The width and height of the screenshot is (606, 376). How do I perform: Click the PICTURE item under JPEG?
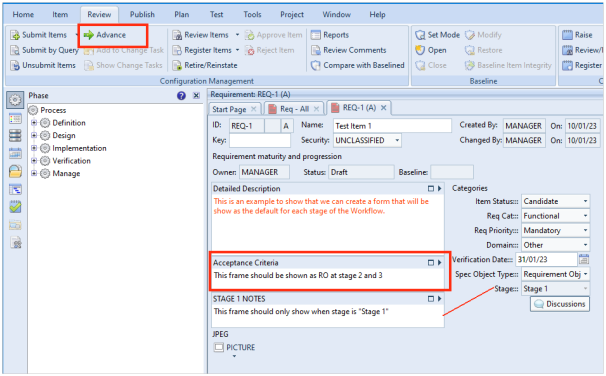[x=235, y=347]
